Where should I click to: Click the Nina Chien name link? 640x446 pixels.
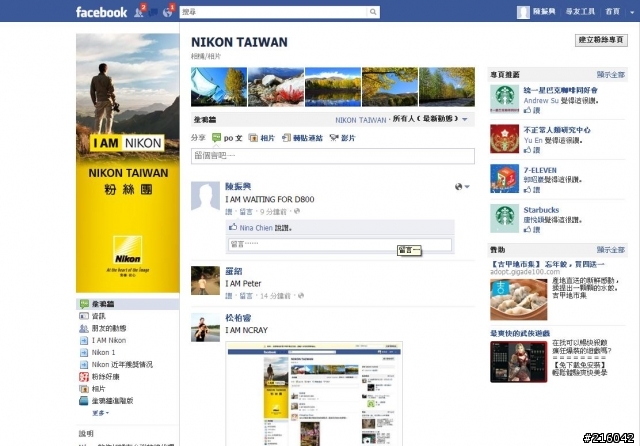(256, 228)
